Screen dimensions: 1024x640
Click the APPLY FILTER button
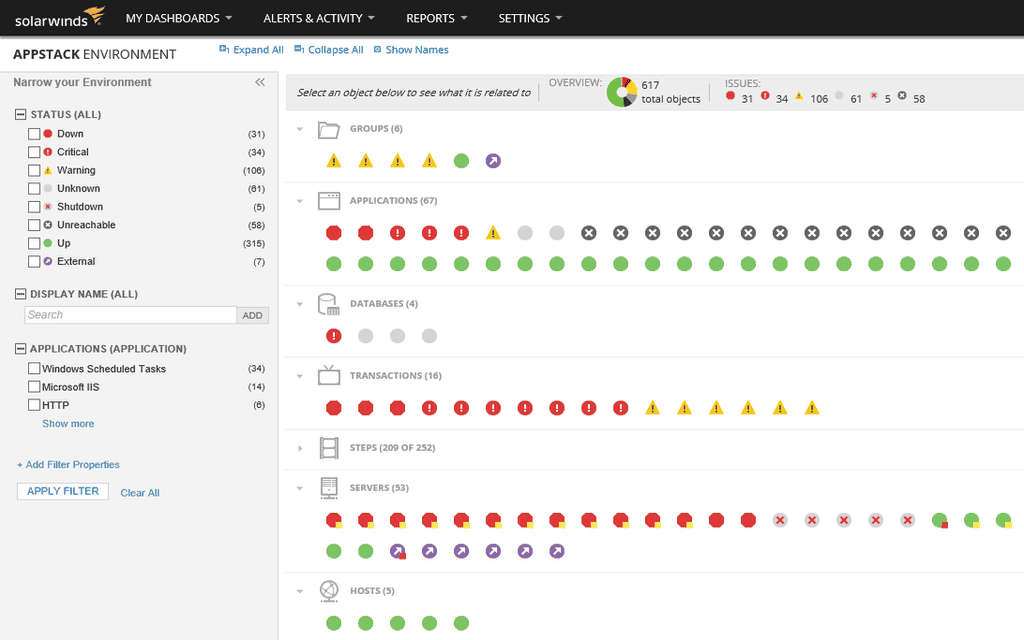click(62, 491)
